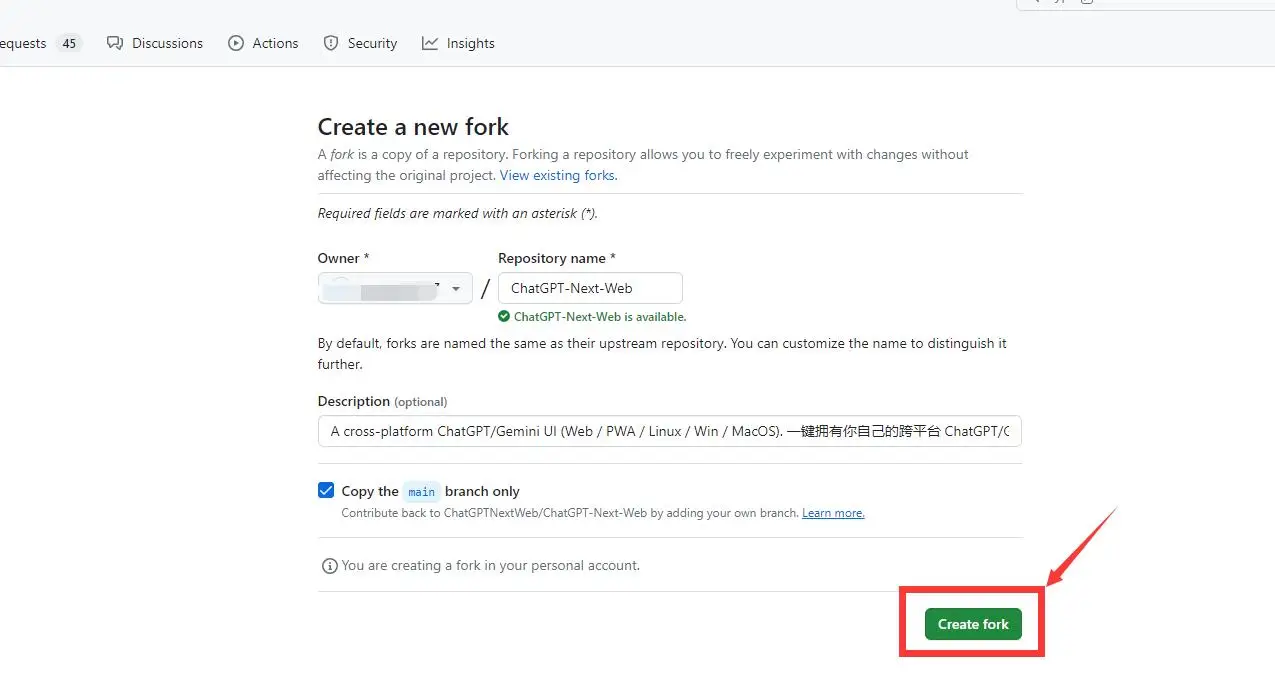
Task: Open the Pull requests tab
Action: pos(22,43)
